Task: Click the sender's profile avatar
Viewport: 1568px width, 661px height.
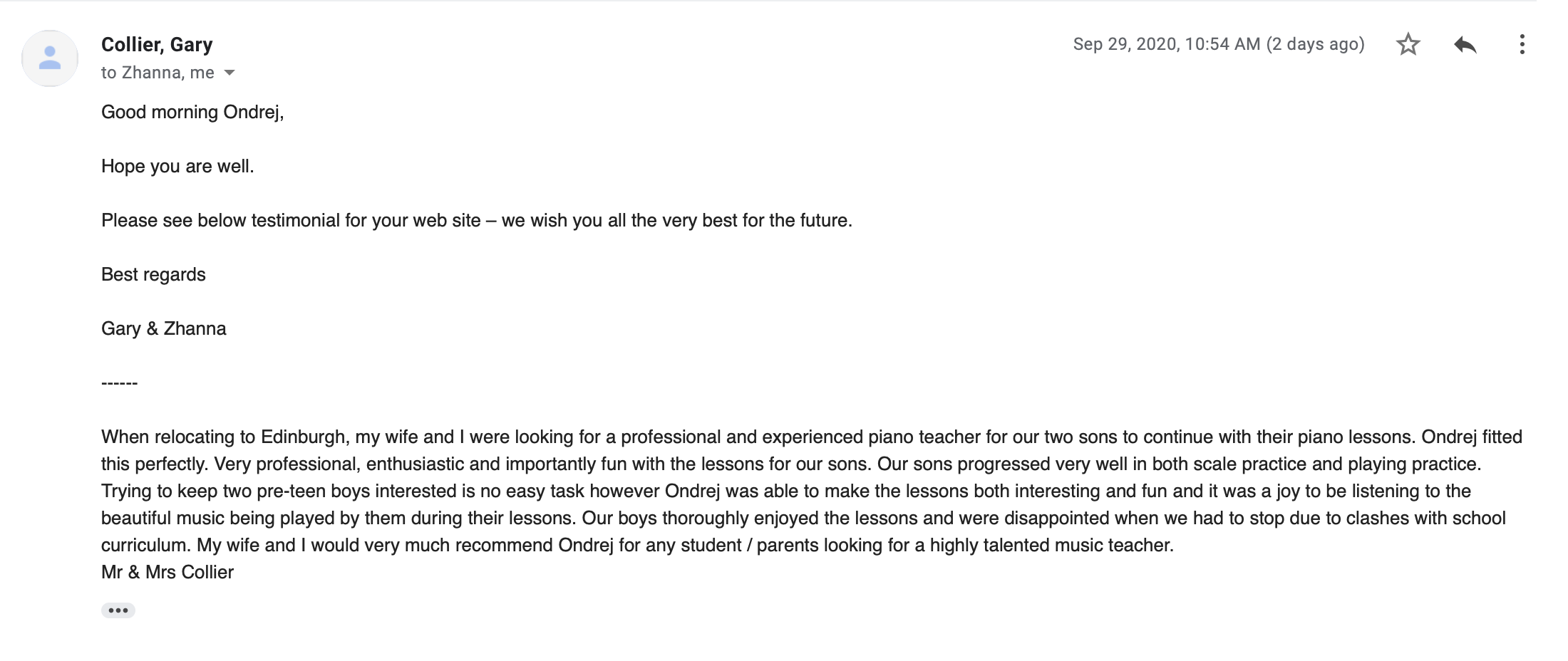Action: click(50, 58)
